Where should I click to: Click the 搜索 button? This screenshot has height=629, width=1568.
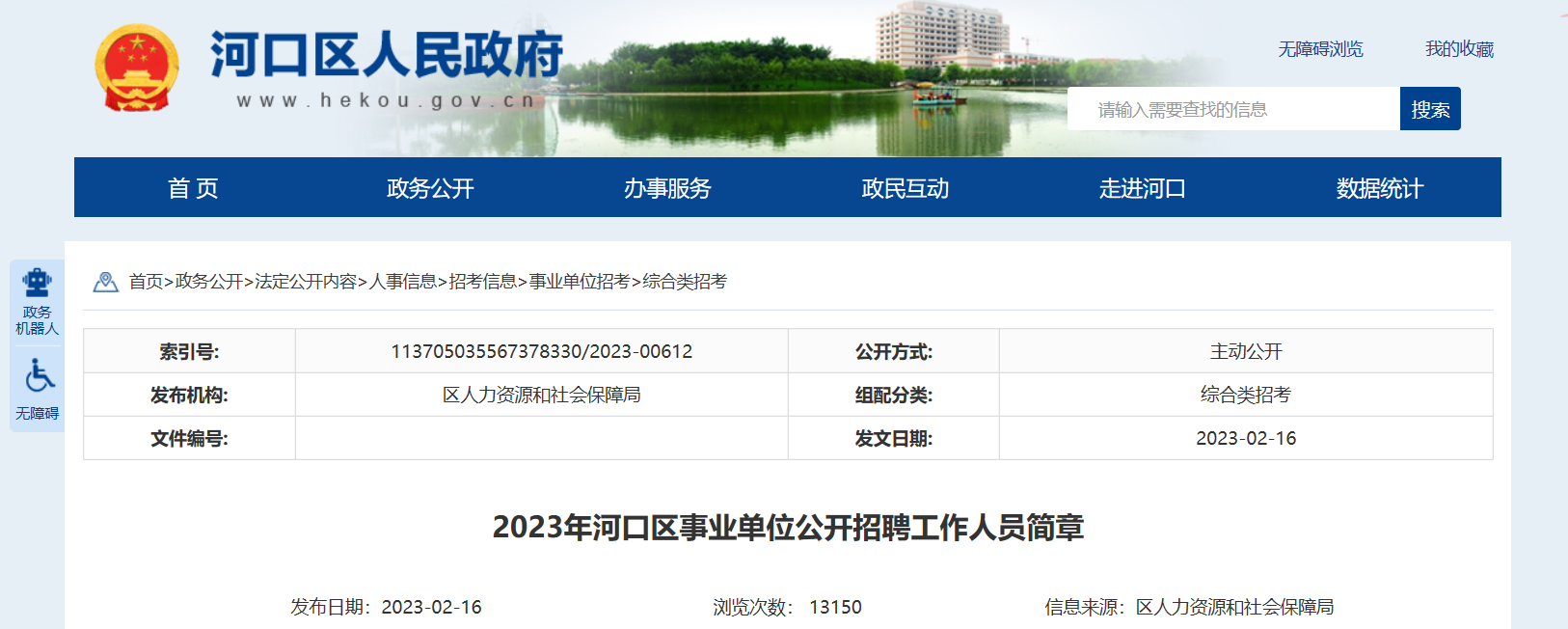click(x=1430, y=109)
